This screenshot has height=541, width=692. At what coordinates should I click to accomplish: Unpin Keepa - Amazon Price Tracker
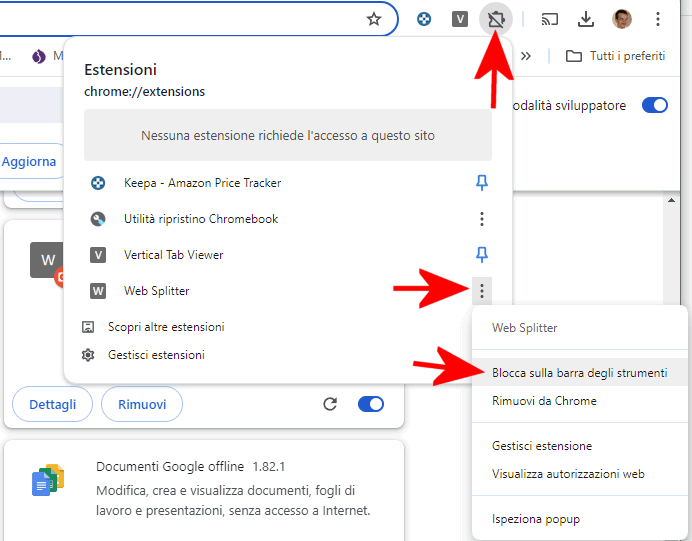coord(481,183)
